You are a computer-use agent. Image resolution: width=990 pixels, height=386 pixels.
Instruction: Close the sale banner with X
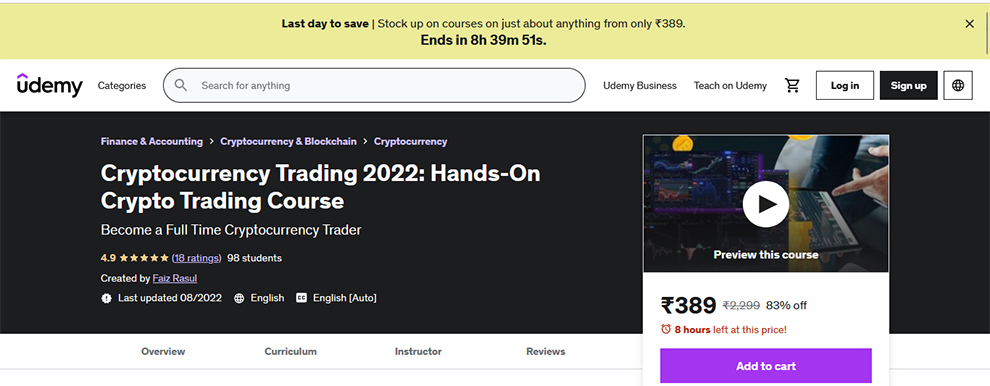969,24
